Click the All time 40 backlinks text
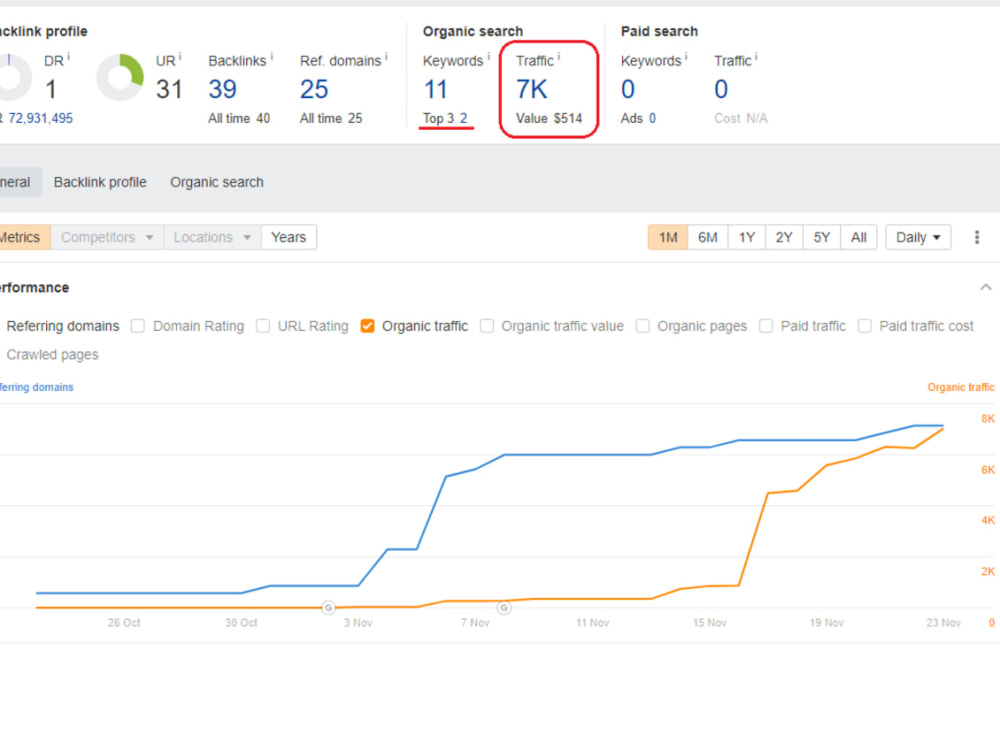The height and width of the screenshot is (750, 1000). pos(239,119)
